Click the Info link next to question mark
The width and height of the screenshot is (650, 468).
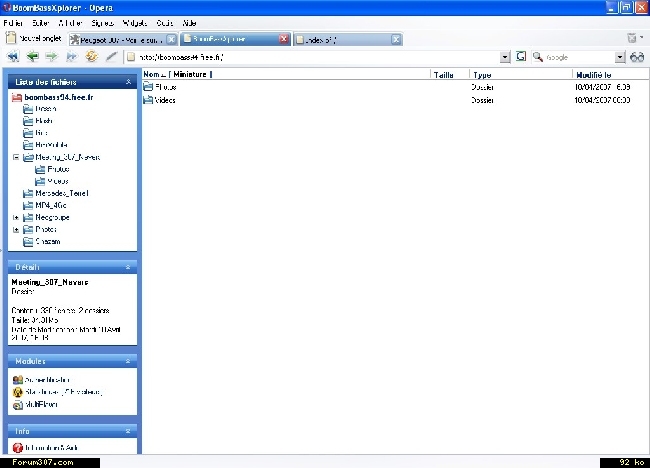coord(51,448)
